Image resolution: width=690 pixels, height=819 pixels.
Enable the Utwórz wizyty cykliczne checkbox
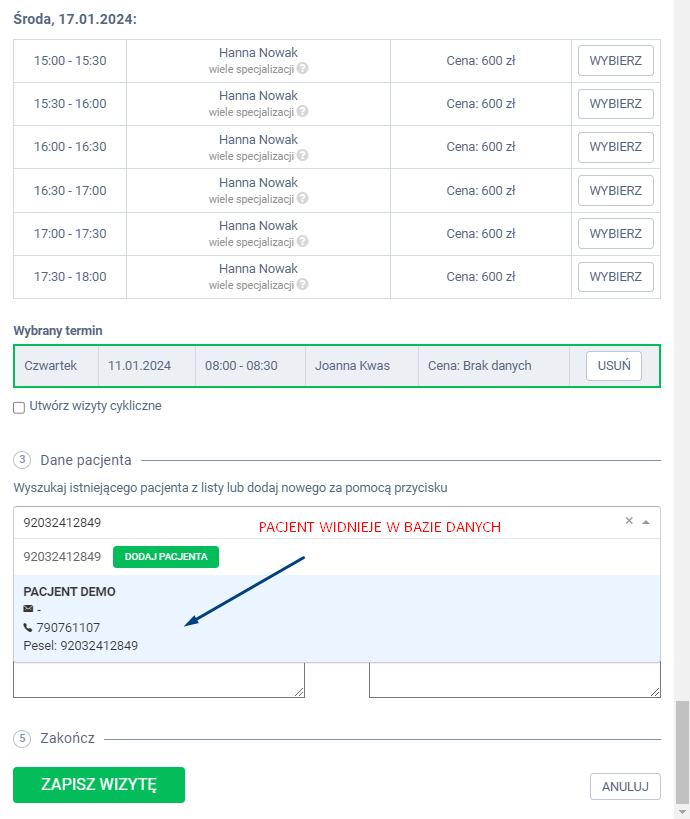coord(19,407)
